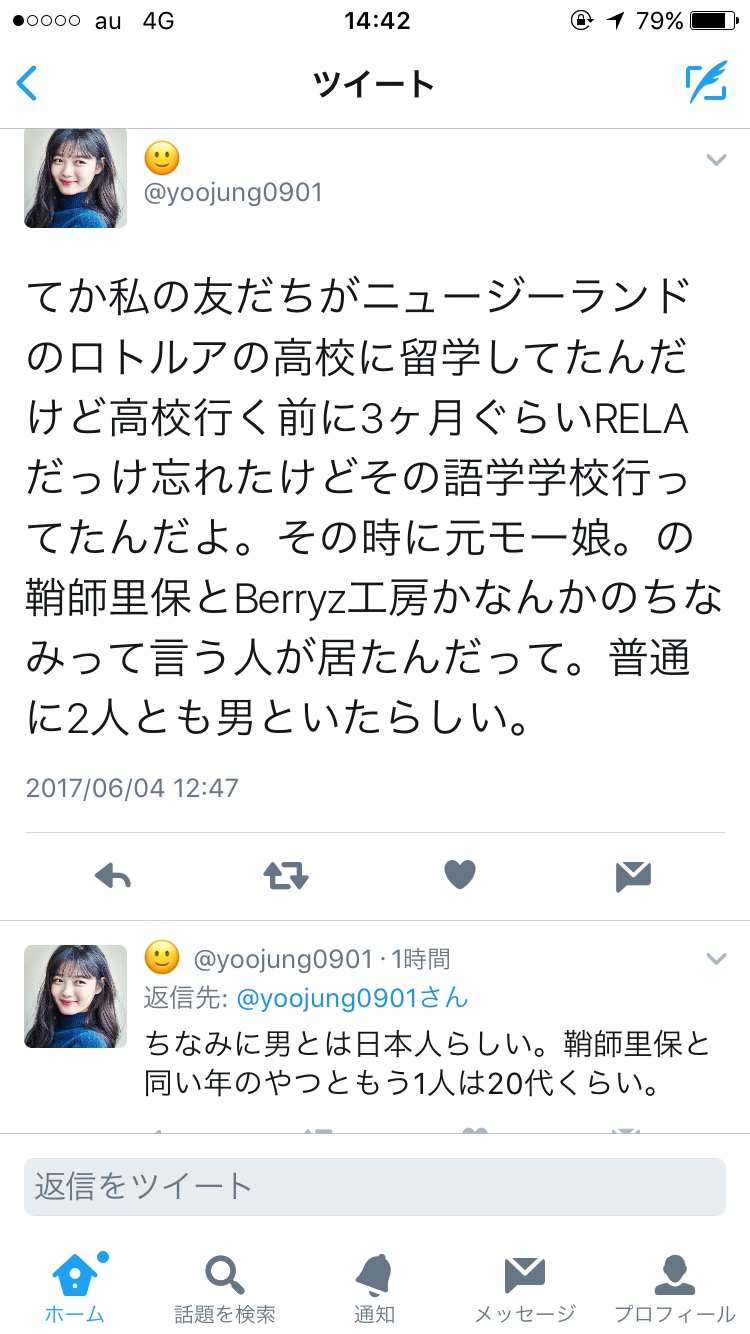The height and width of the screenshot is (1334, 750).
Task: Open the compose new tweet icon
Action: coord(706,83)
